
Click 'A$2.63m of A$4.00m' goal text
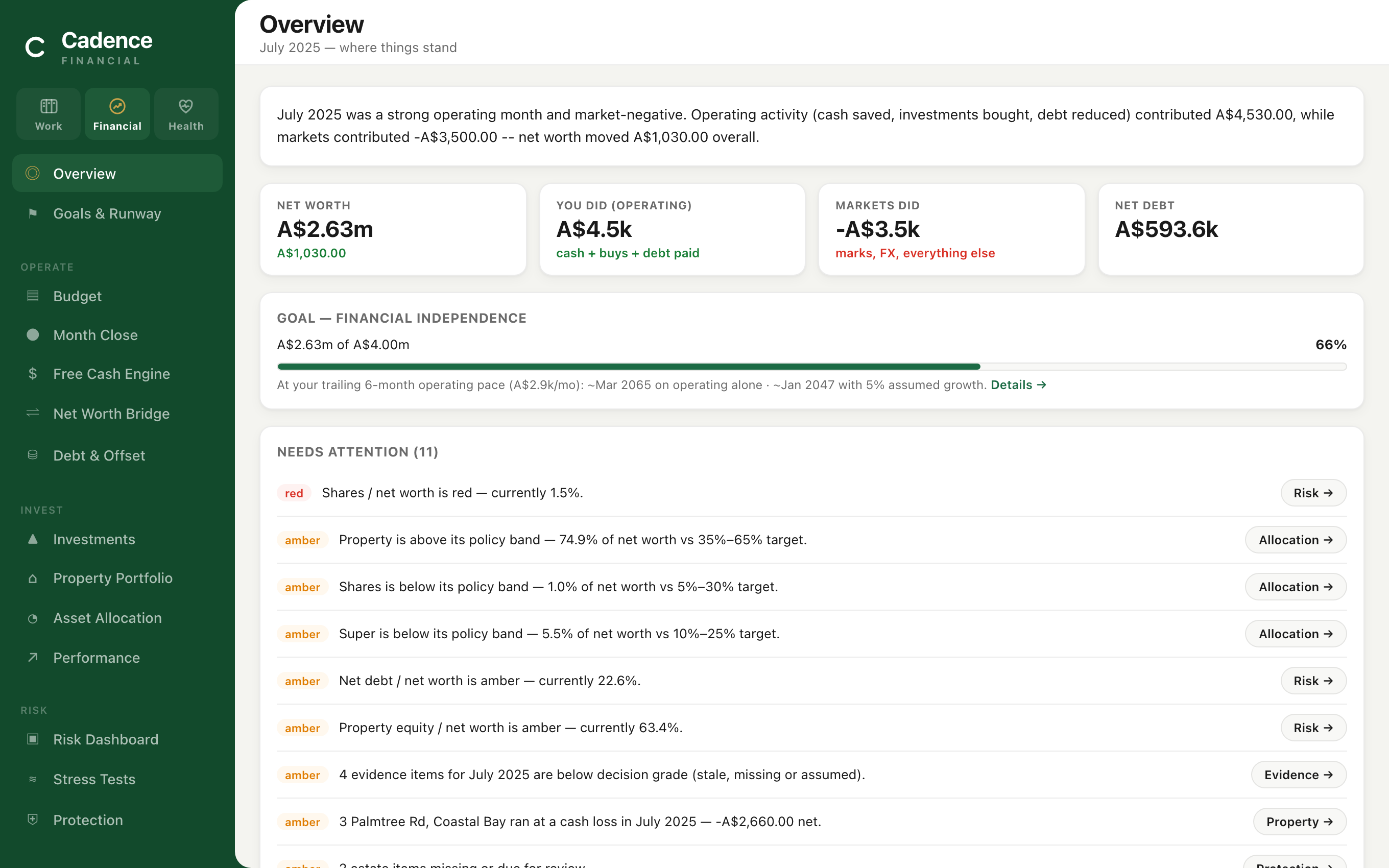tap(343, 345)
